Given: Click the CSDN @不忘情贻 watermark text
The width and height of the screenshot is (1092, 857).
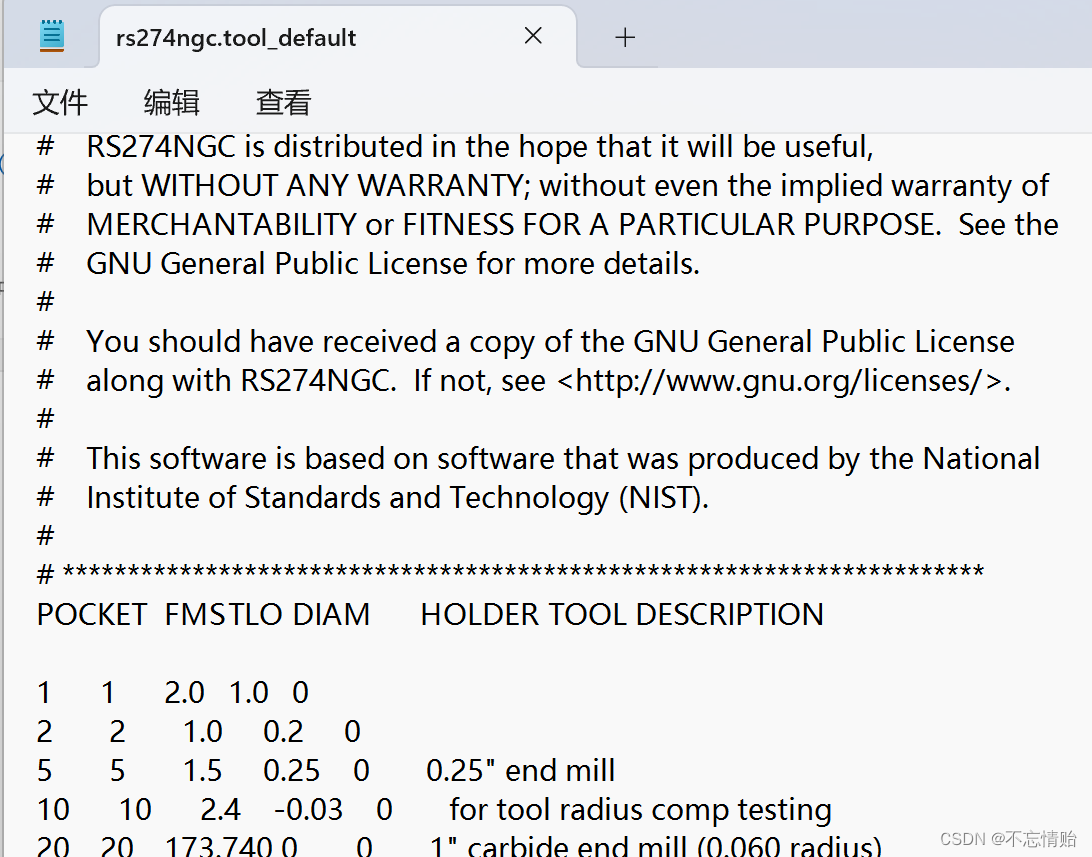Looking at the screenshot, I should [1005, 840].
